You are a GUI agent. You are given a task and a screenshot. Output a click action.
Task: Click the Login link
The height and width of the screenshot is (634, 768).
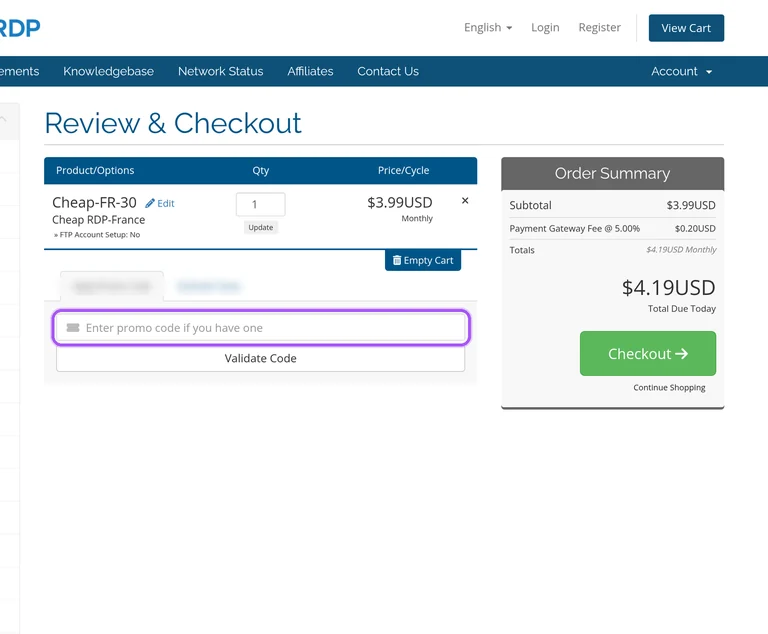545,27
